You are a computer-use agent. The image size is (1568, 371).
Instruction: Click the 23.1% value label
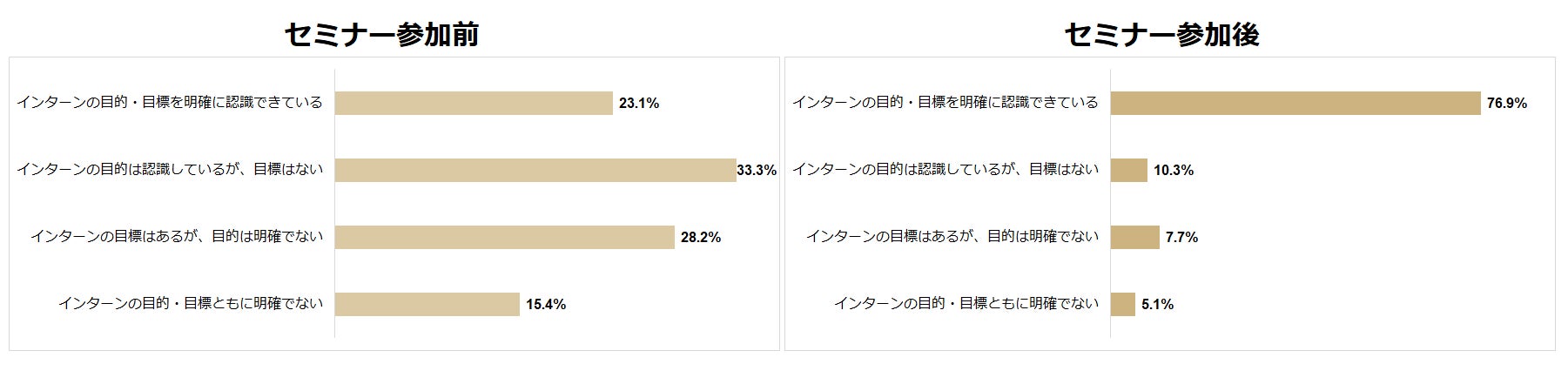(639, 104)
